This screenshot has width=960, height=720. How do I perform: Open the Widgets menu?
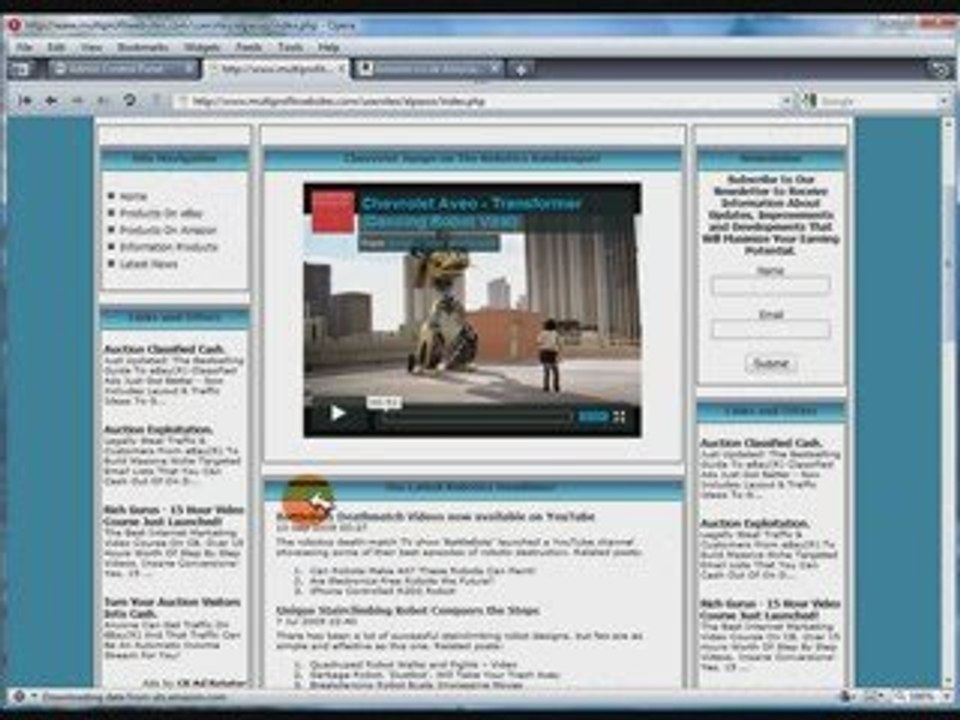coord(202,47)
